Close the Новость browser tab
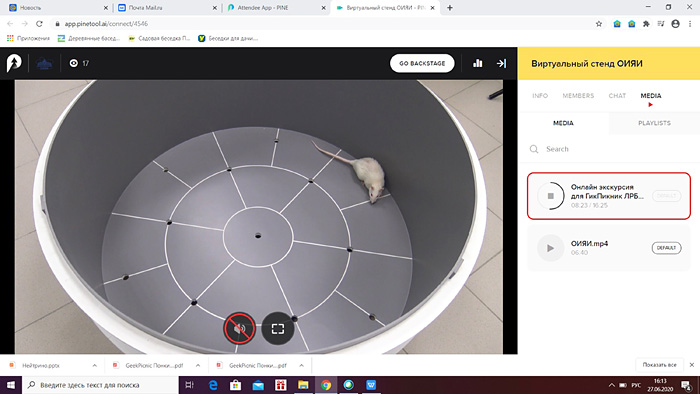700x394 pixels. coord(106,8)
